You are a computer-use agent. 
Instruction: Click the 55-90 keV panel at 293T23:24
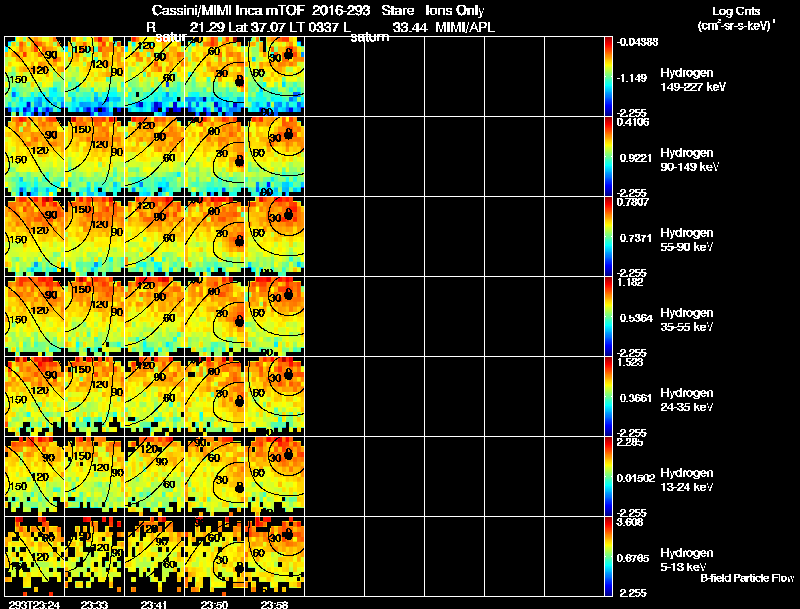point(35,236)
